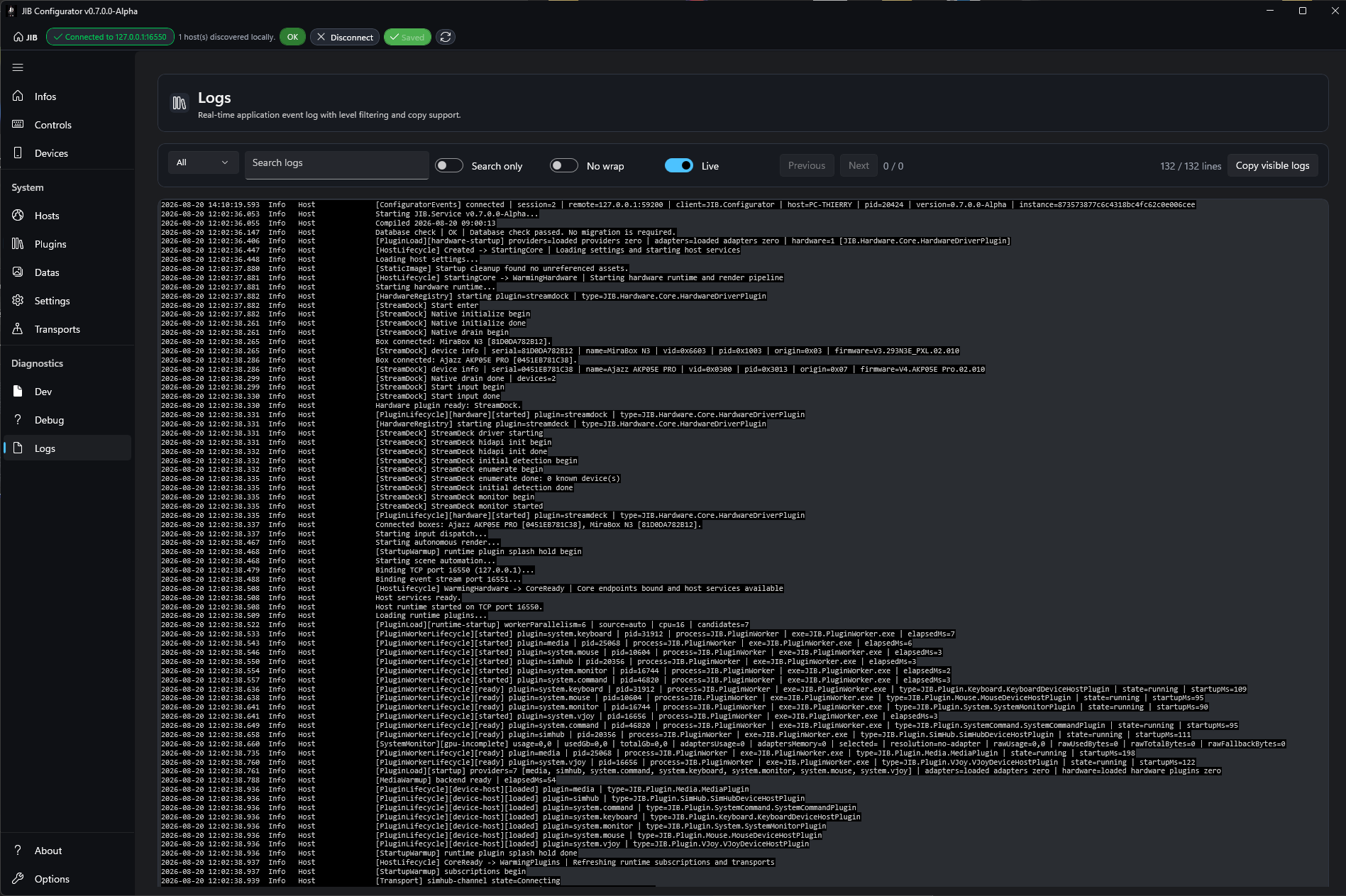This screenshot has height=896, width=1346.
Task: Click the refresh hosts circular arrow icon
Action: (x=446, y=37)
